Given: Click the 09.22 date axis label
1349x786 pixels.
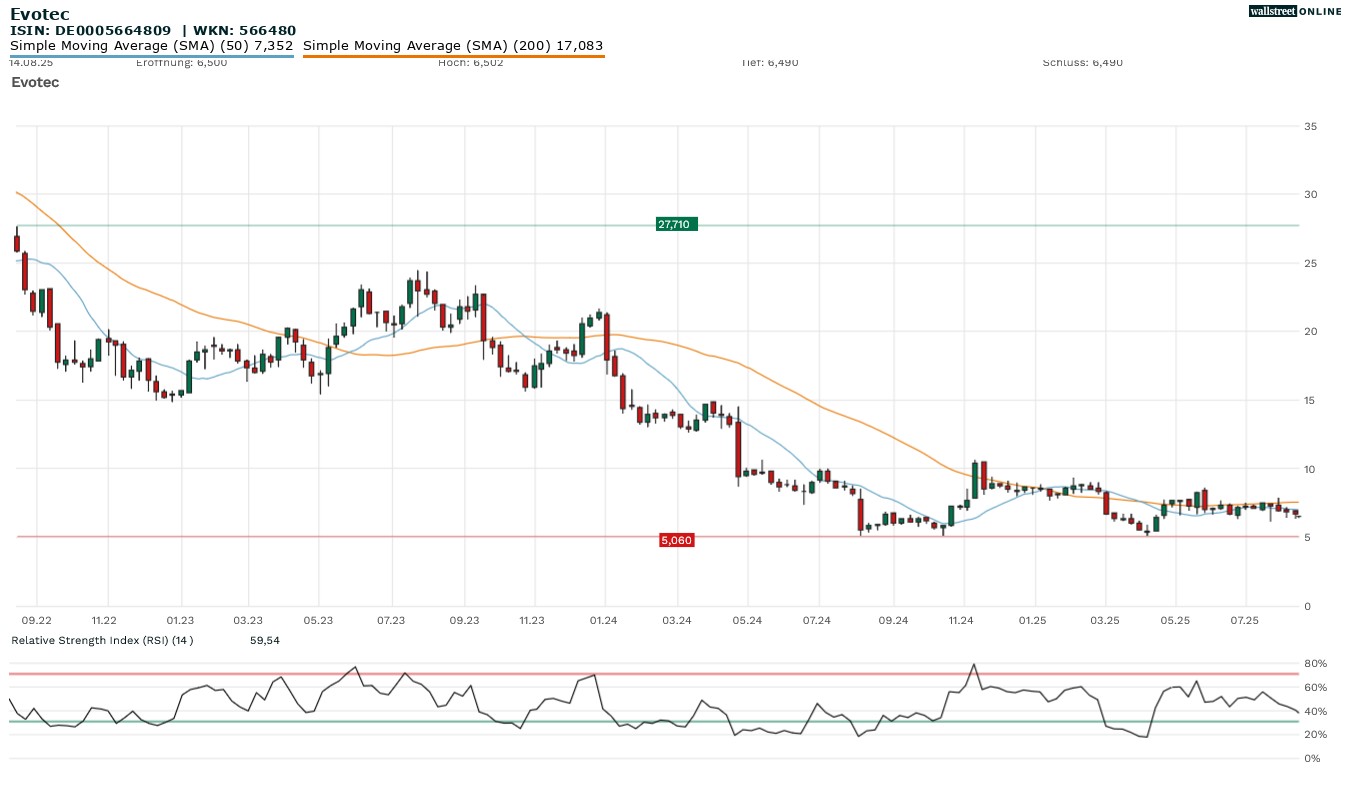Looking at the screenshot, I should 37,621.
